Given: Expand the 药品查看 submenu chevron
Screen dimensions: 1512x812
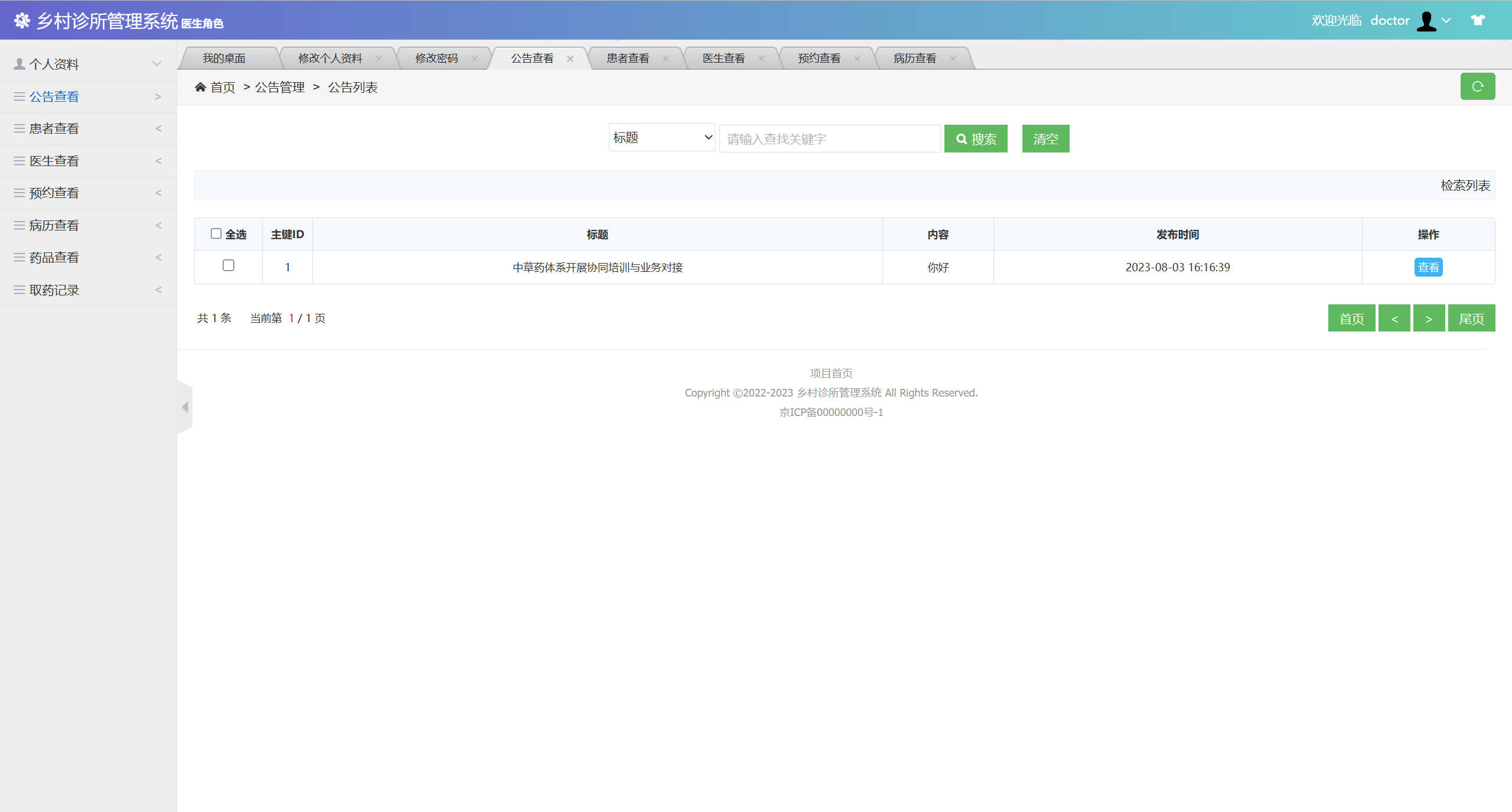Looking at the screenshot, I should tap(158, 257).
